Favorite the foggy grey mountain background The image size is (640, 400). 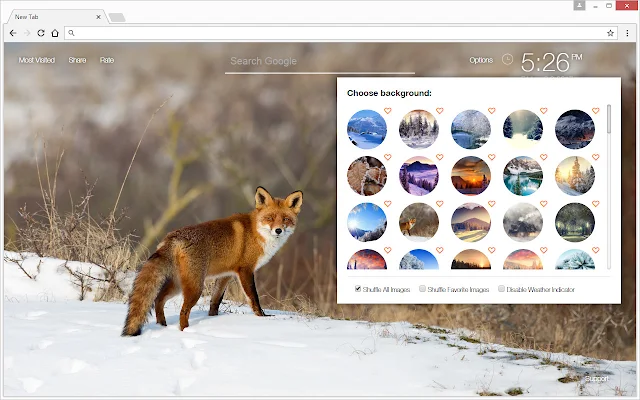coord(543,203)
